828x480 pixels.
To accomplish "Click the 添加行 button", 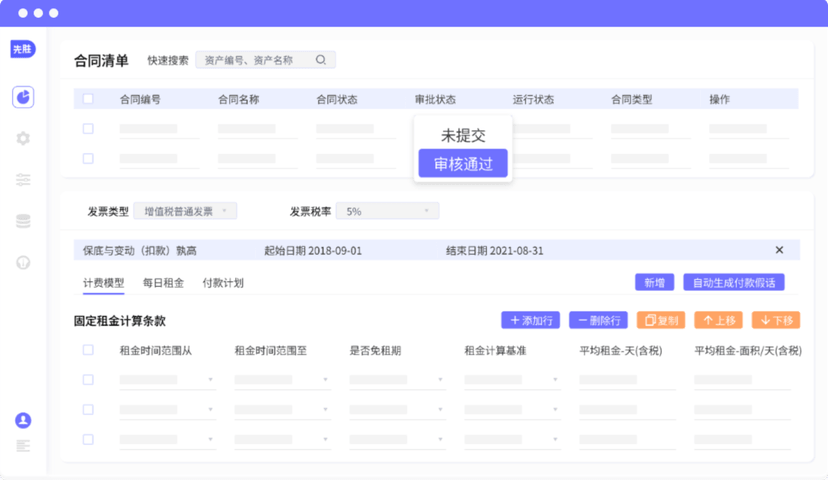I will click(x=530, y=320).
